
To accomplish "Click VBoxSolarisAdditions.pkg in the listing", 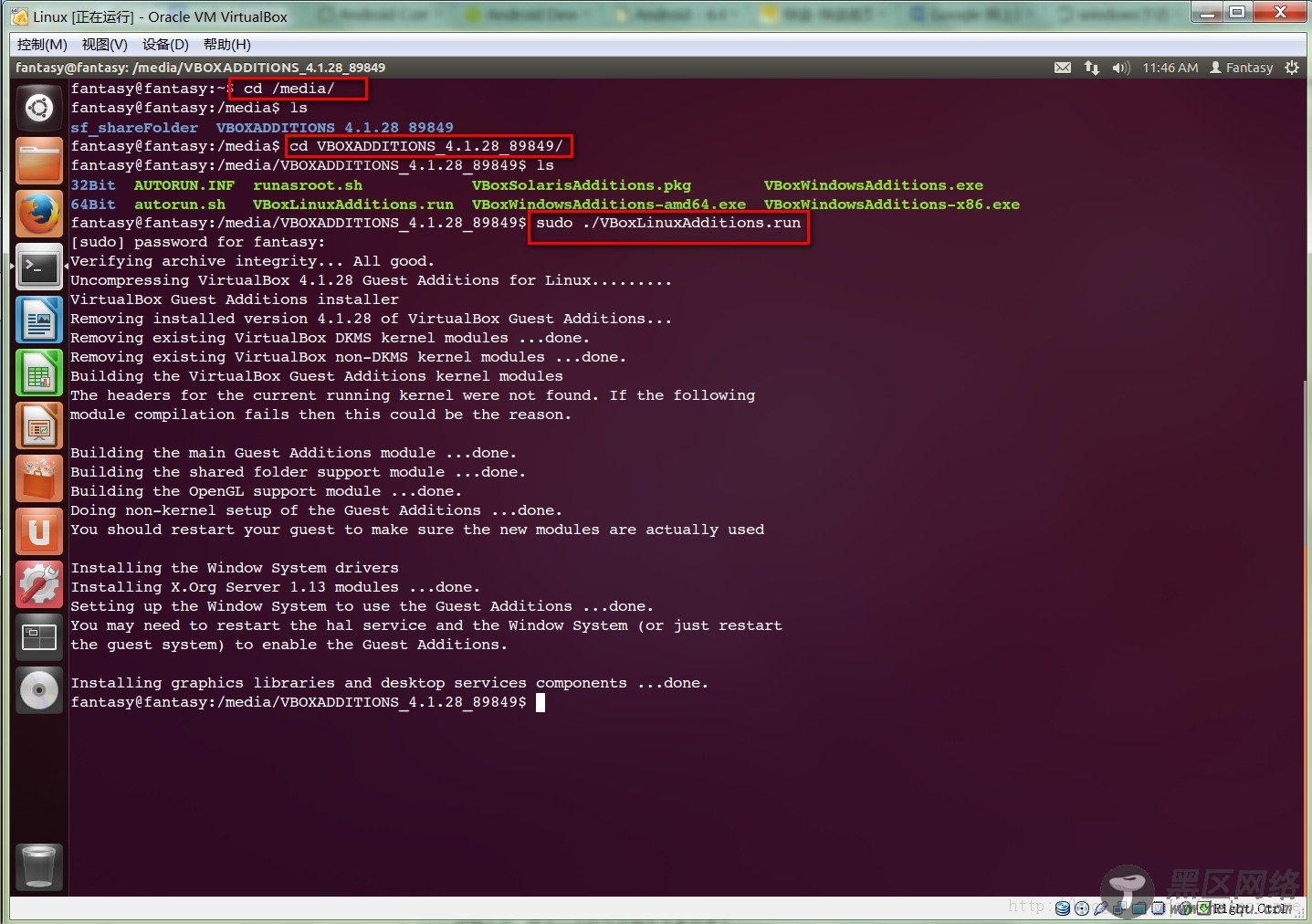I will [x=582, y=184].
